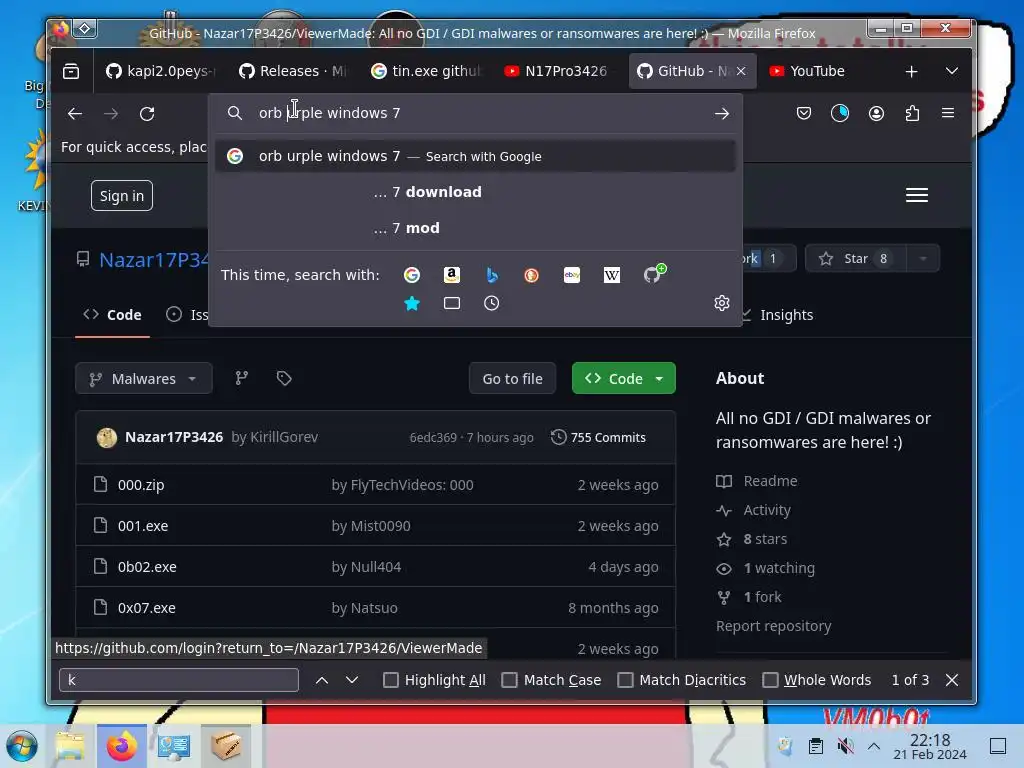The width and height of the screenshot is (1024, 768).
Task: Search this time with DuckDuckGo
Action: point(532,275)
